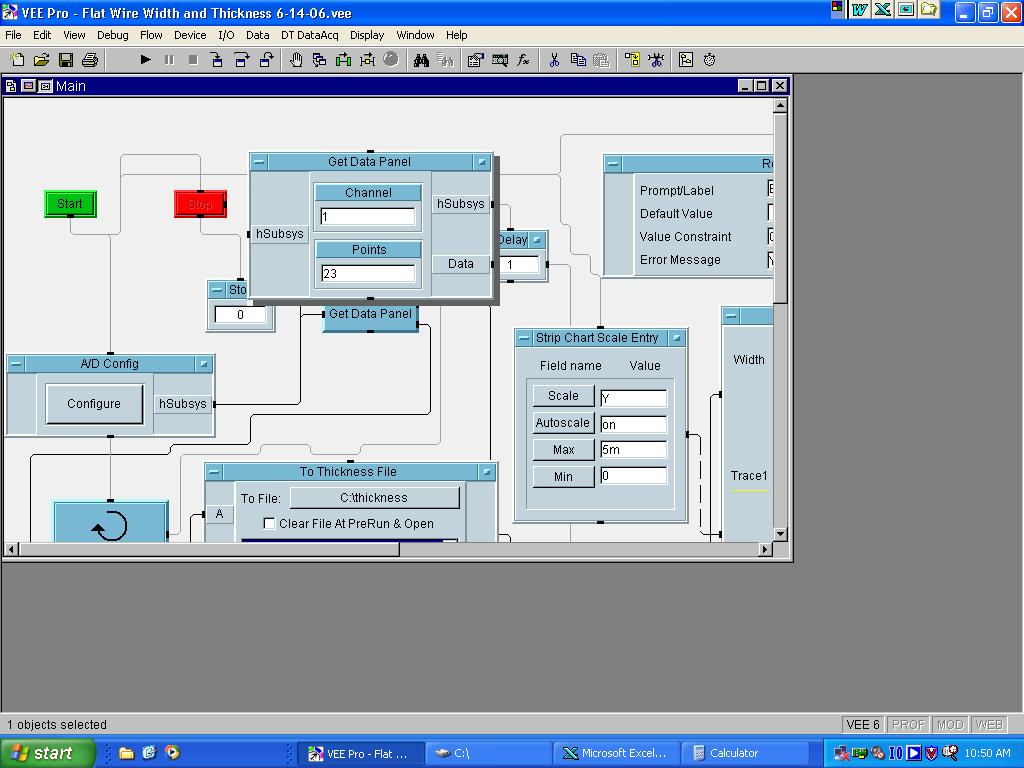Click the Print toolbar icon
This screenshot has height=768, width=1024.
89,60
